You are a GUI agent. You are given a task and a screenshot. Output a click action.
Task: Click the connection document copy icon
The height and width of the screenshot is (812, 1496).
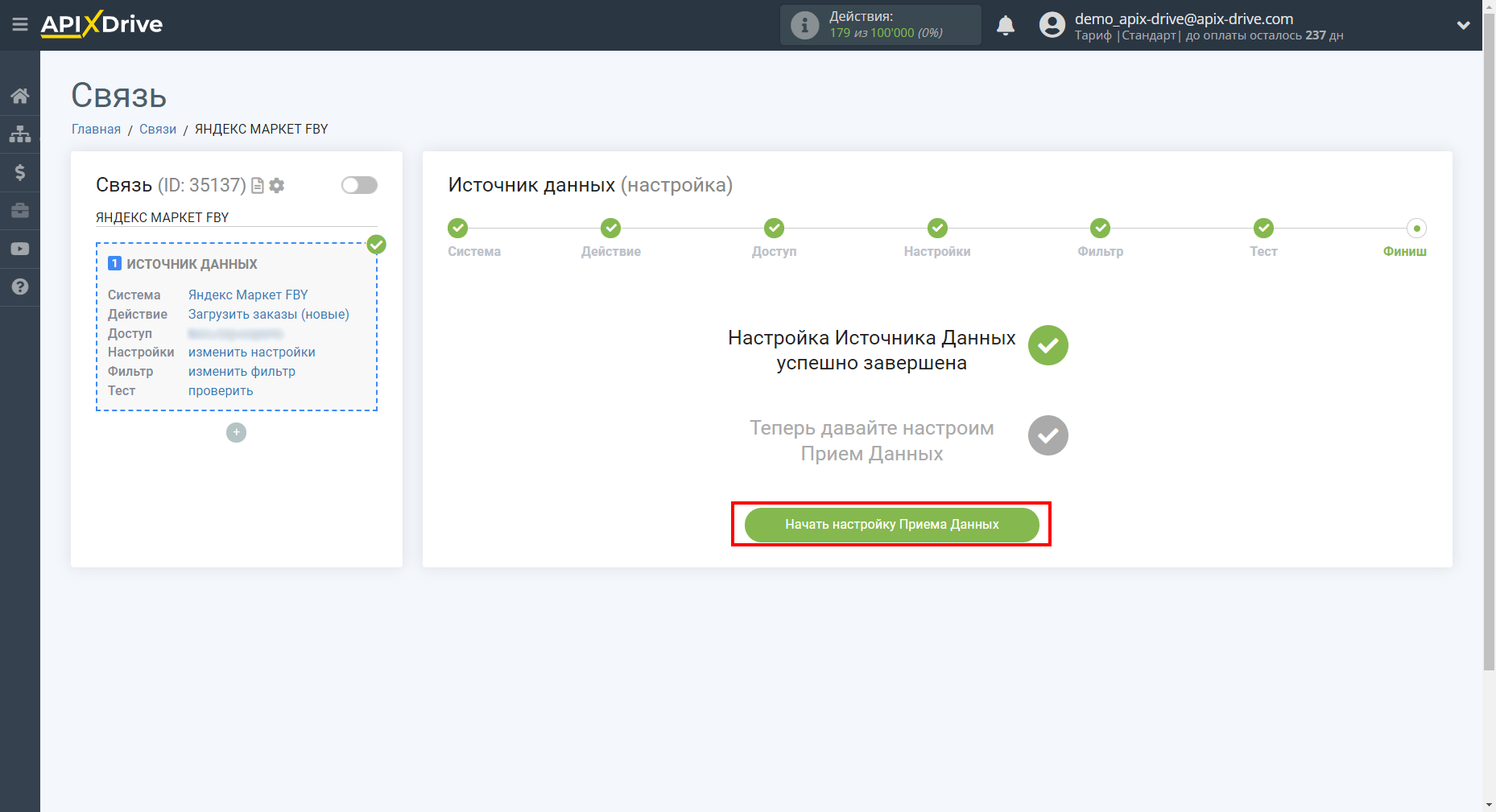click(x=258, y=186)
